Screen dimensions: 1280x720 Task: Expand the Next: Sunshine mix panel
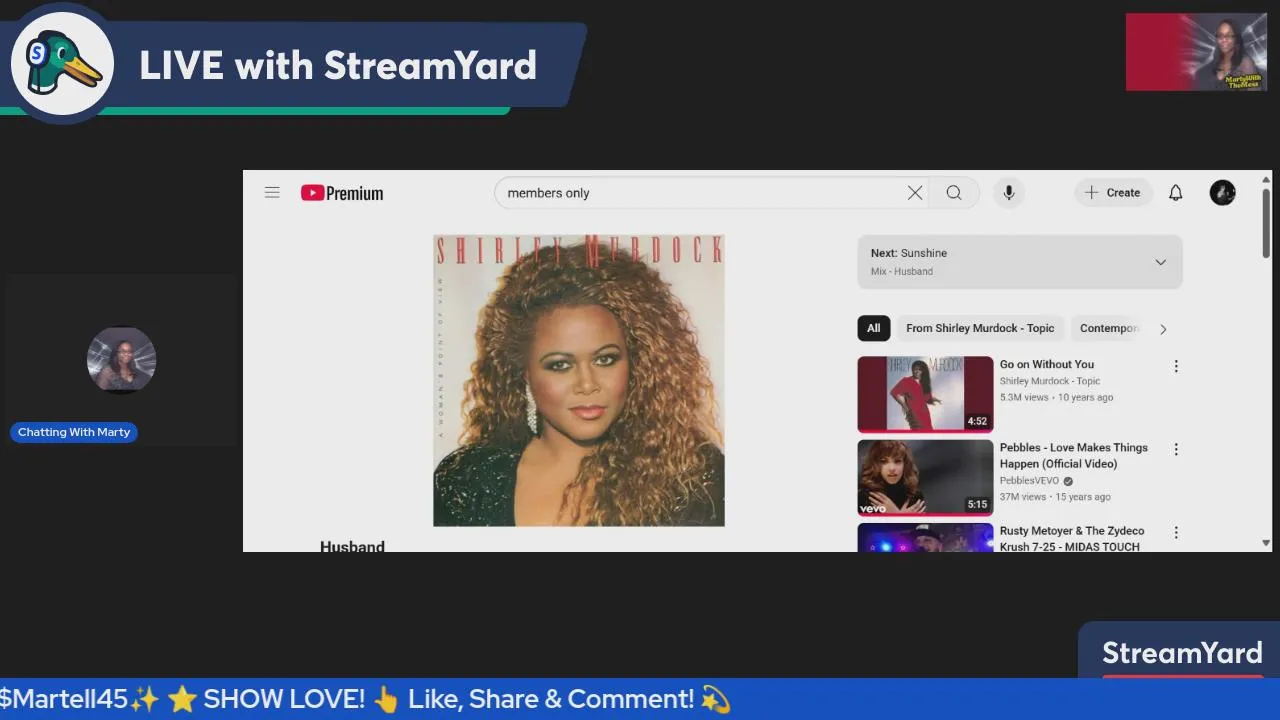[x=1020, y=262]
